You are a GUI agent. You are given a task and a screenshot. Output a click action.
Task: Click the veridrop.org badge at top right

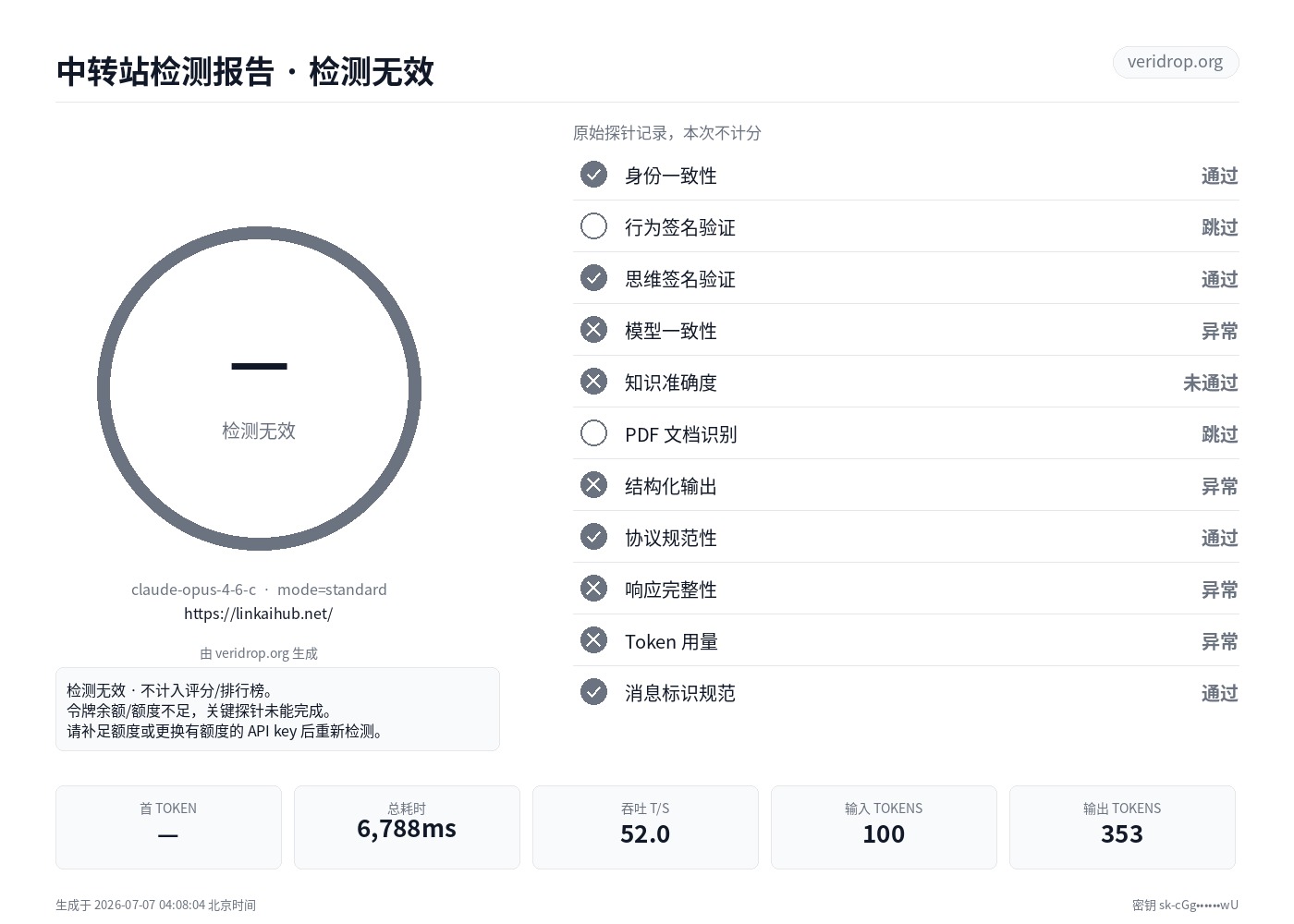1175,62
